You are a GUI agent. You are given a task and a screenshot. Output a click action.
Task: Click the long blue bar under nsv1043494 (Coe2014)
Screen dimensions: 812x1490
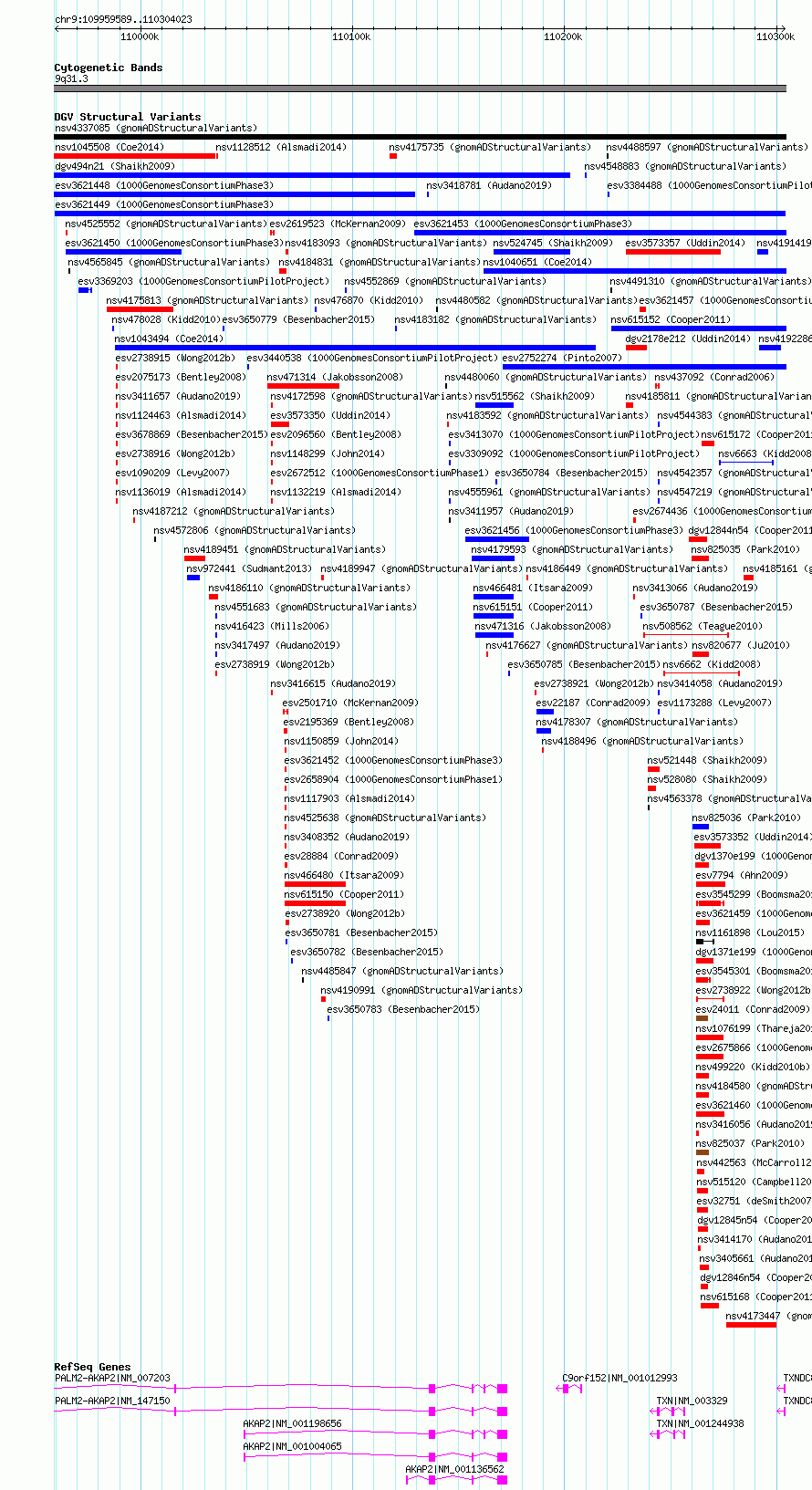point(355,348)
